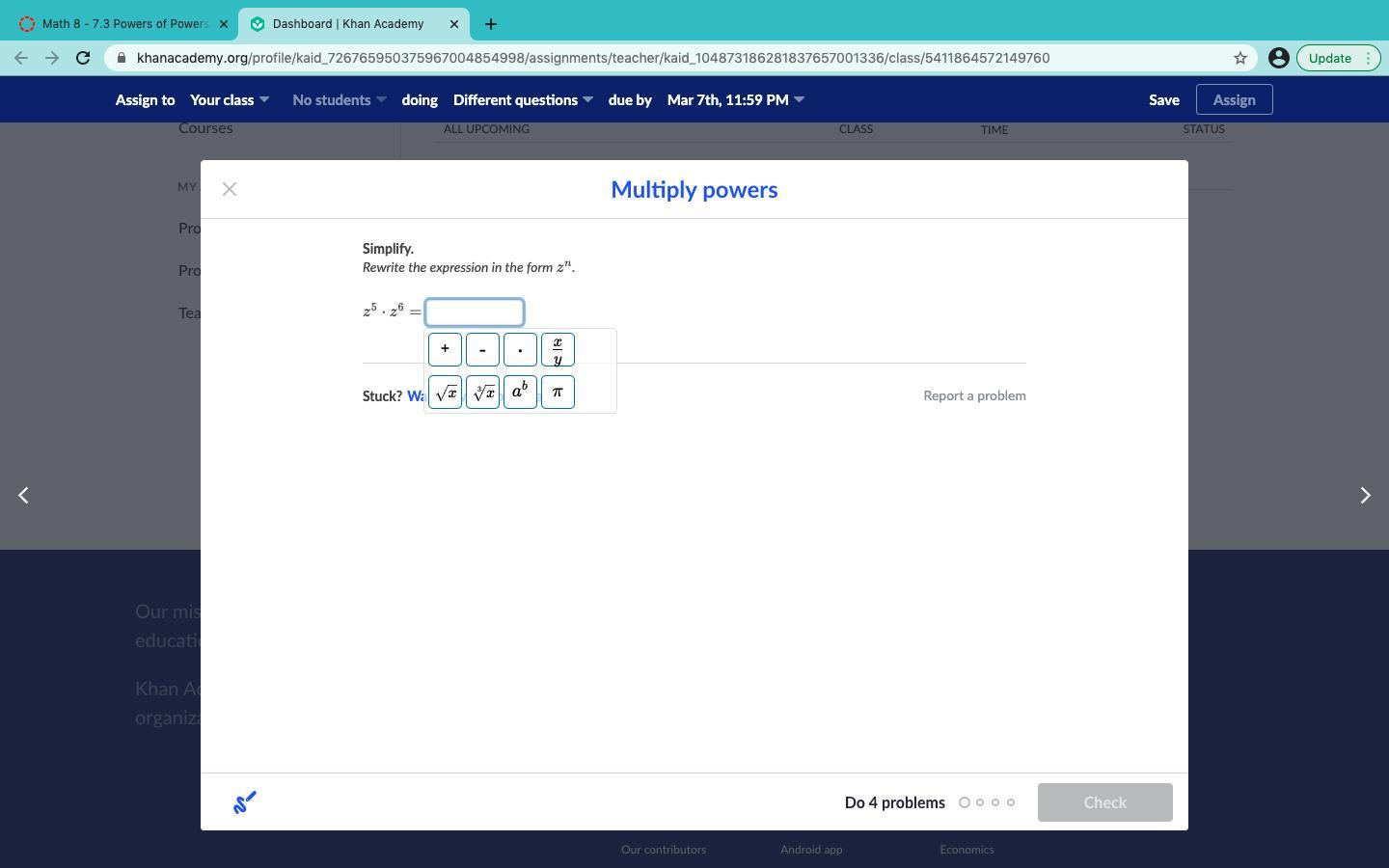Expand Your class dropdown
Image resolution: width=1389 pixels, height=868 pixels.
click(230, 99)
